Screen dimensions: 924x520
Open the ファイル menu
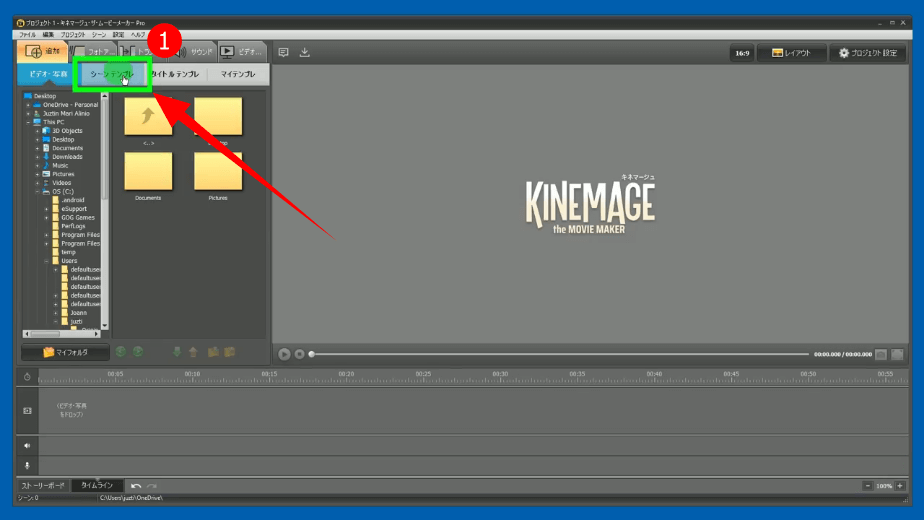coord(27,34)
